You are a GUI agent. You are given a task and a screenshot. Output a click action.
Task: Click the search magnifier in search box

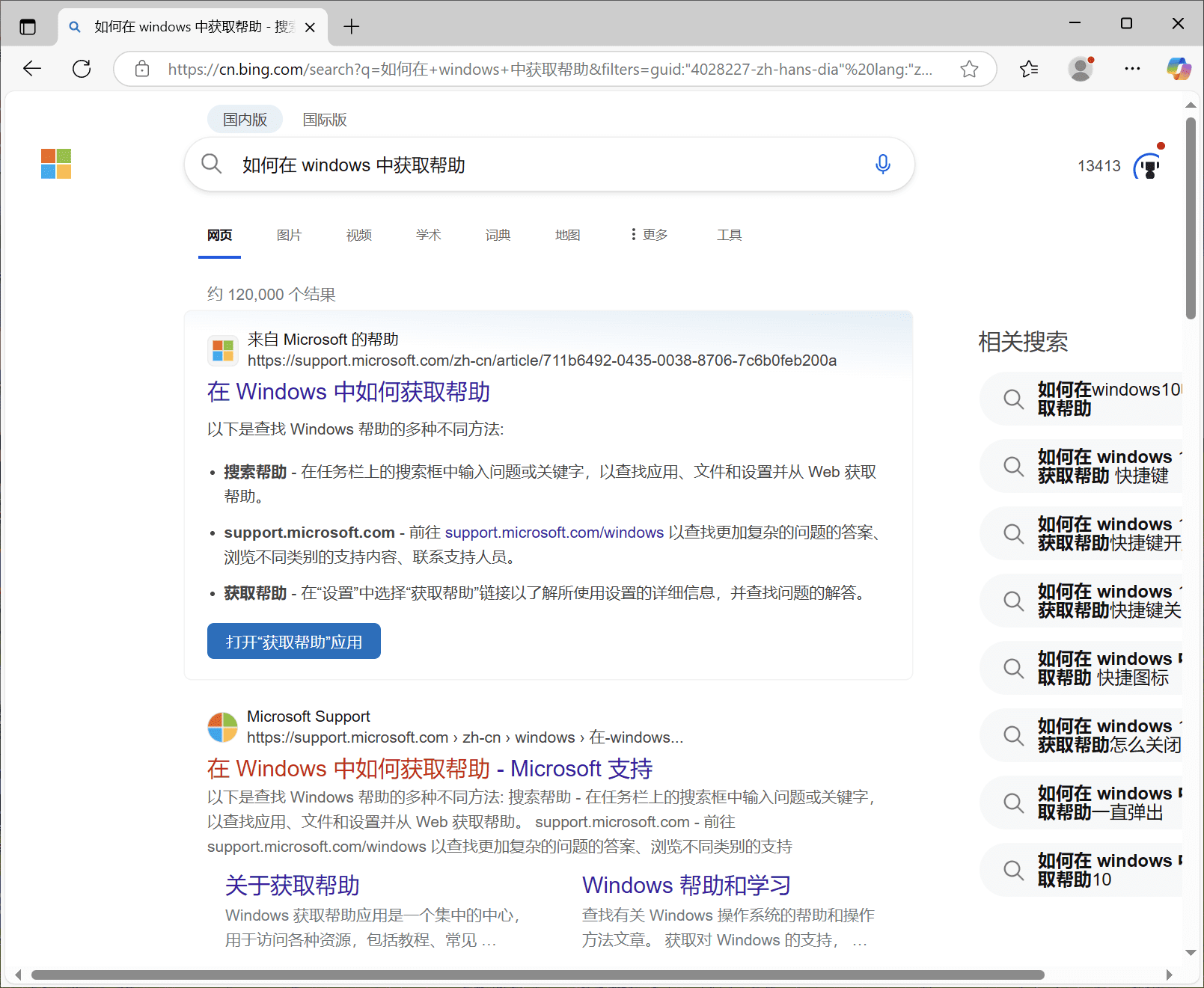(x=212, y=164)
